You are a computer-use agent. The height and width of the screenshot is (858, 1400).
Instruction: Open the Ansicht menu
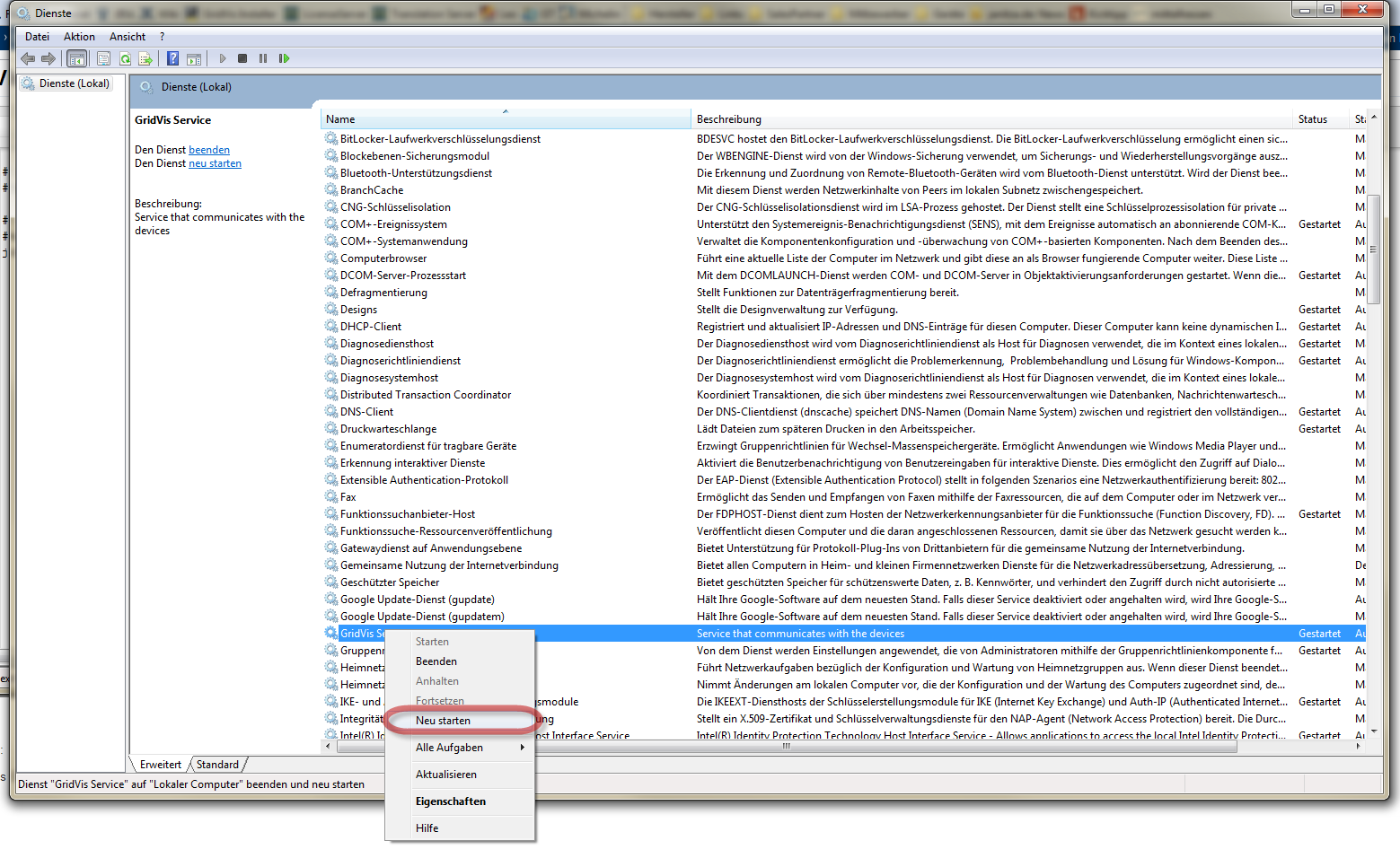click(127, 37)
